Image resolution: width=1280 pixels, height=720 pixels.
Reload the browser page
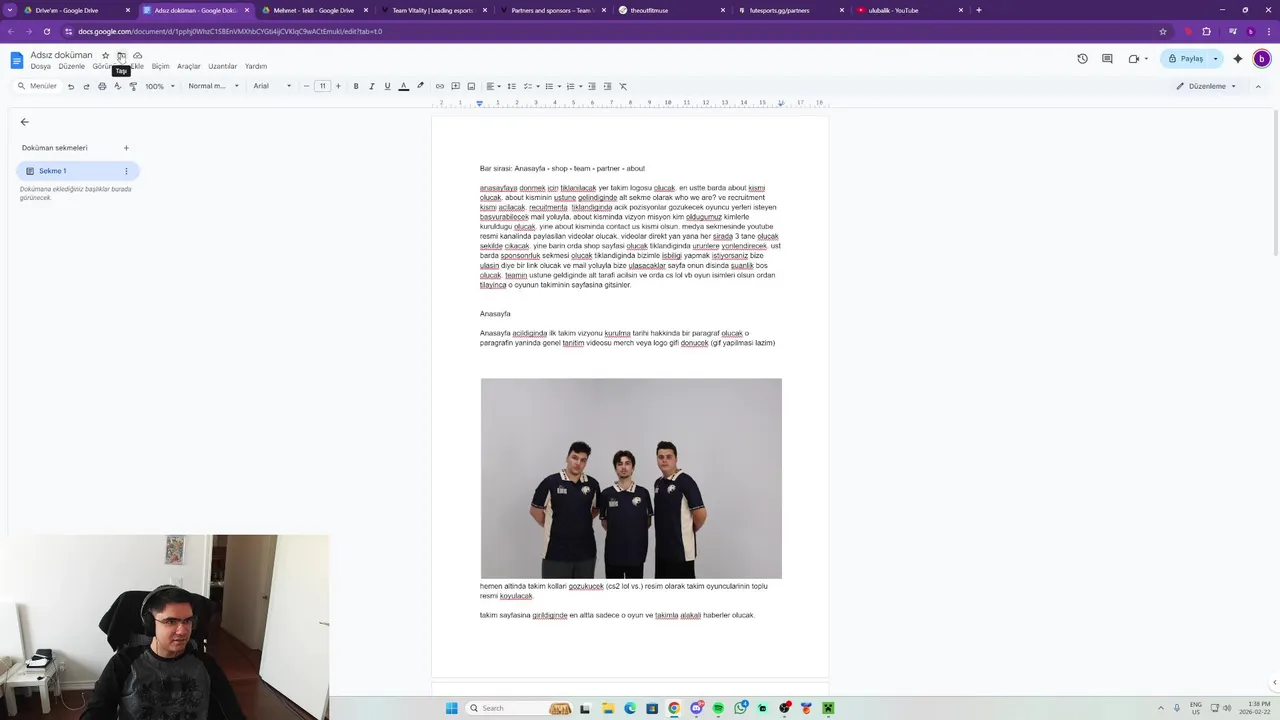pos(46,31)
